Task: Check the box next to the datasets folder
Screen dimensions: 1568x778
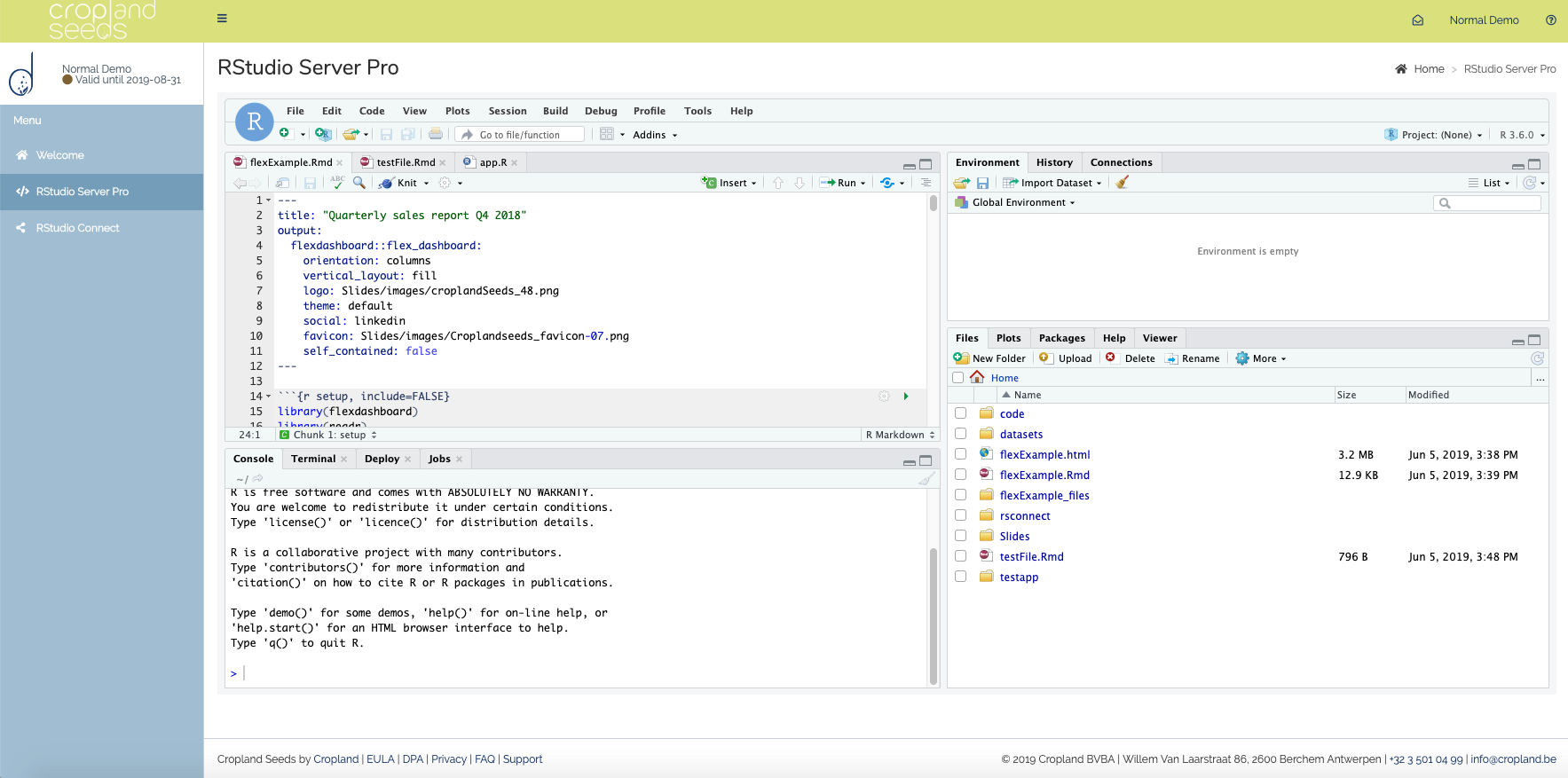Action: [960, 434]
